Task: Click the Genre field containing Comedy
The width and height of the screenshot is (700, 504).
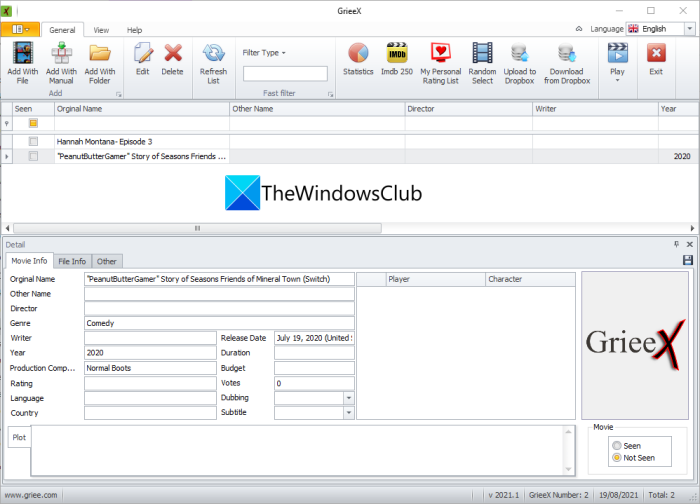Action: click(219, 323)
